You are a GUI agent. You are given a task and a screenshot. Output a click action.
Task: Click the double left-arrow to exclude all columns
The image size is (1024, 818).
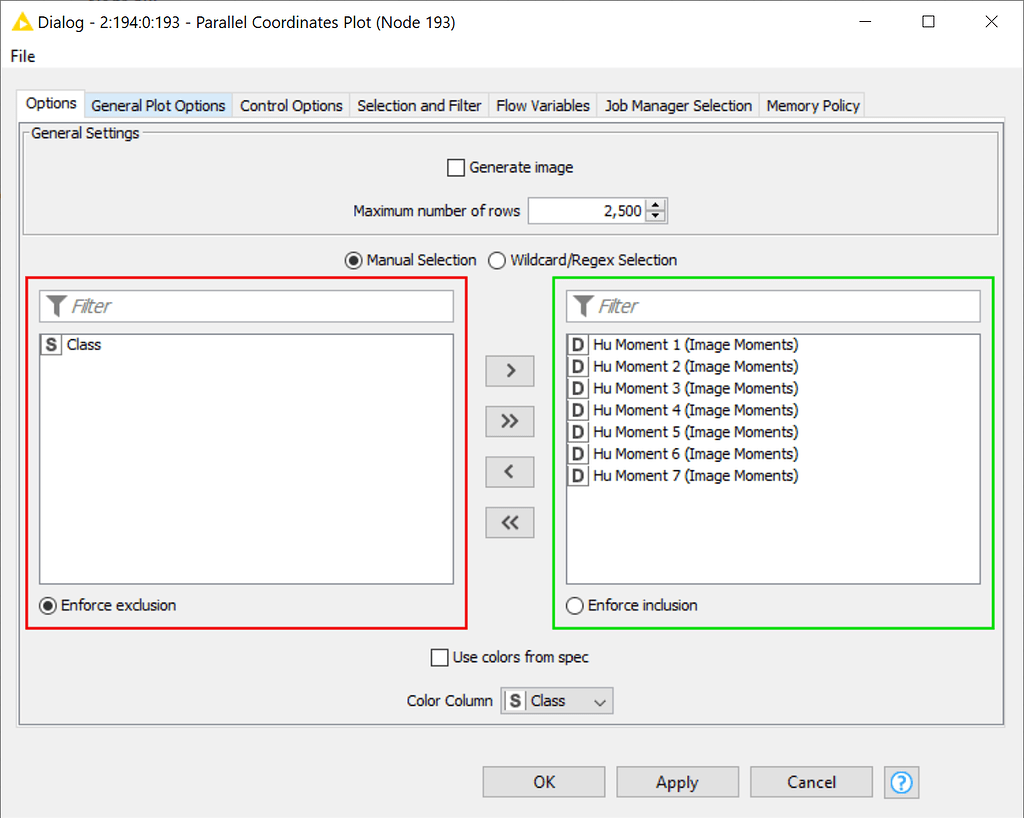(x=510, y=522)
